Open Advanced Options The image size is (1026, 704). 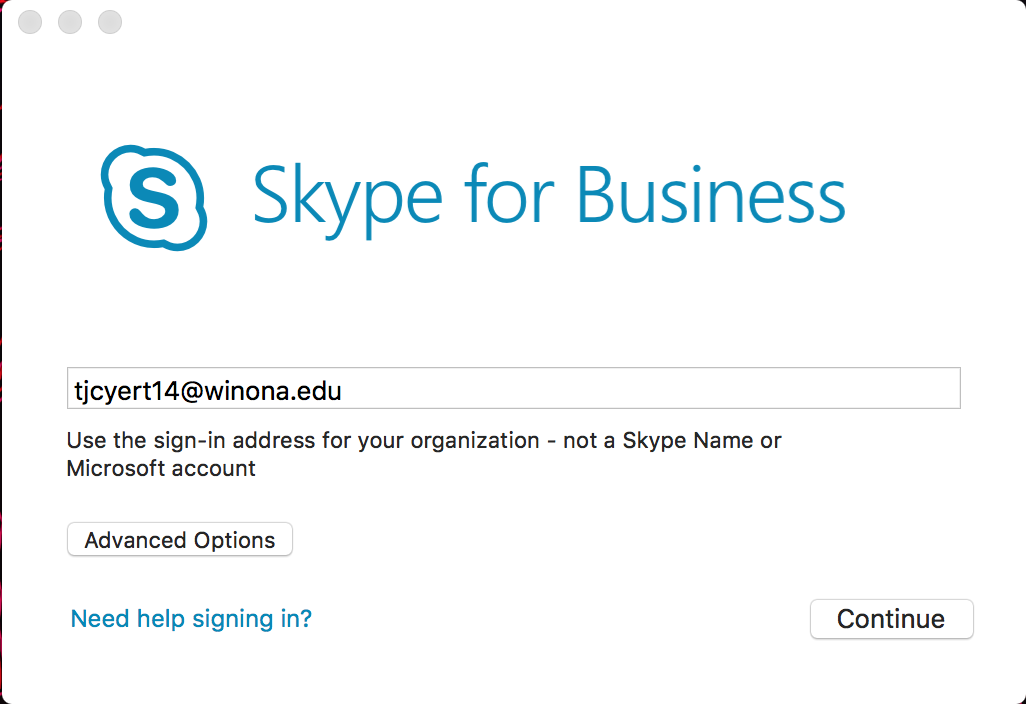pos(180,540)
